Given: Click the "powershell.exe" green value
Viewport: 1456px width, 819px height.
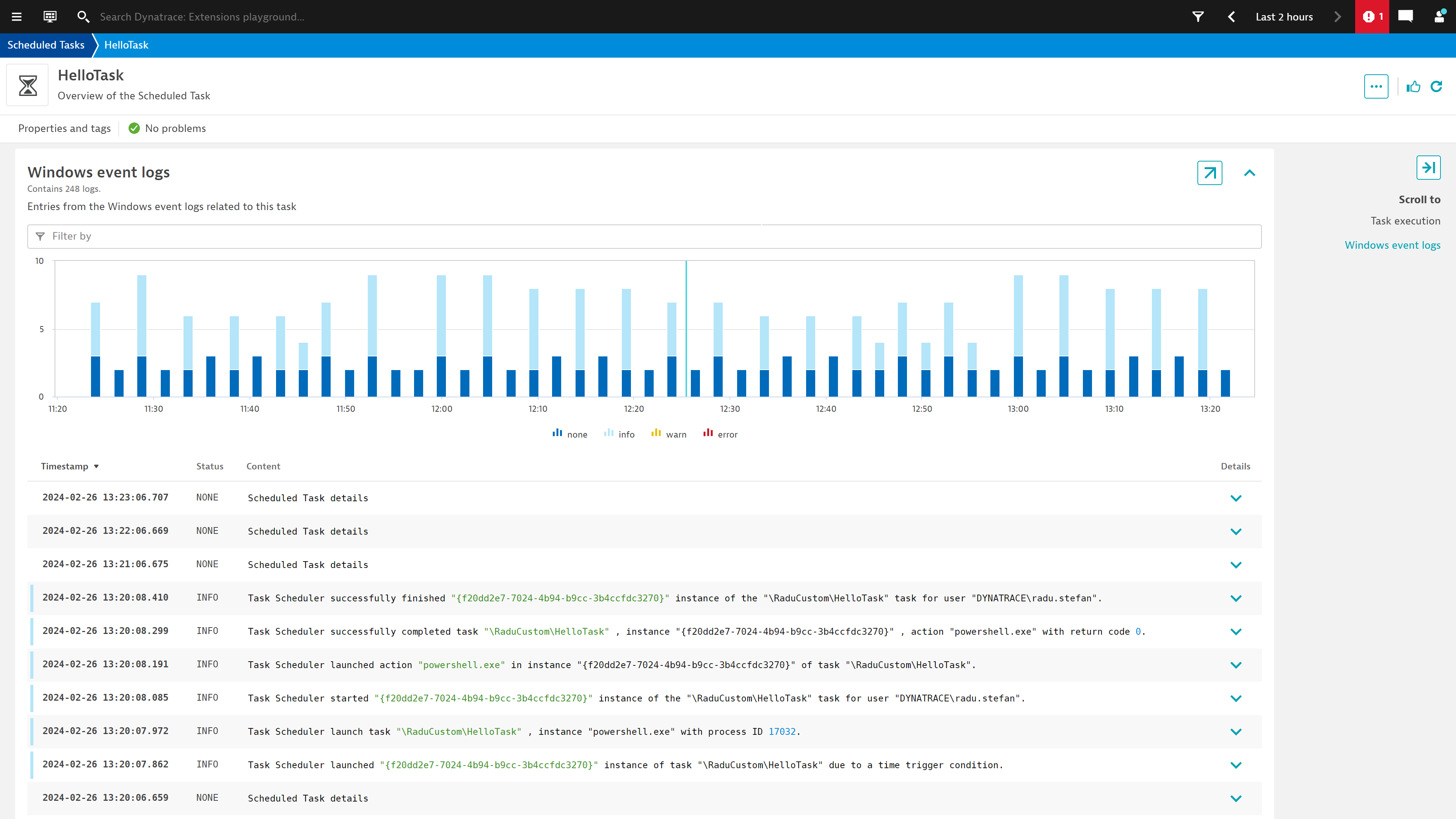Looking at the screenshot, I should point(461,665).
